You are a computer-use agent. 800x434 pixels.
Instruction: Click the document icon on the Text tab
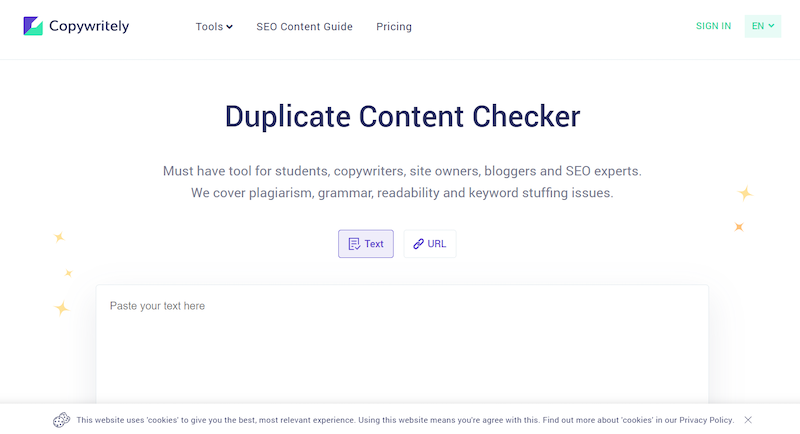(x=354, y=244)
